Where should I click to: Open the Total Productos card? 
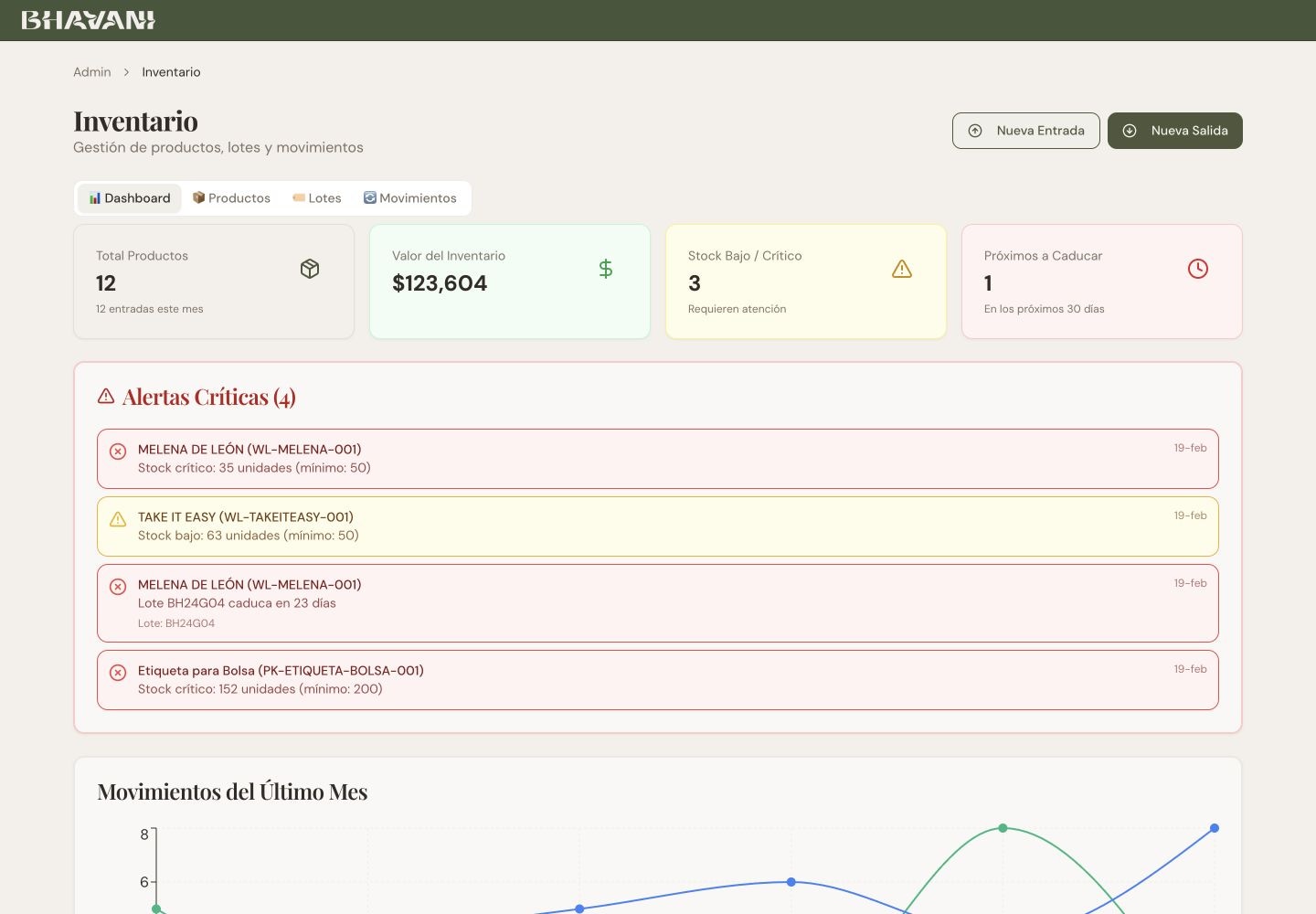pos(214,282)
